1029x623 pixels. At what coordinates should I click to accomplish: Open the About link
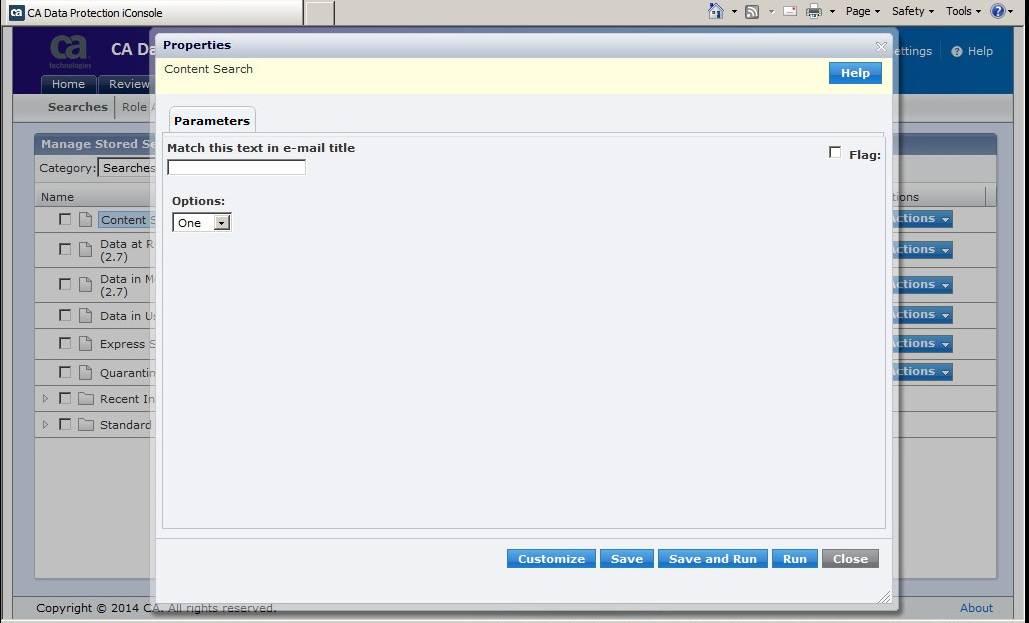[976, 608]
